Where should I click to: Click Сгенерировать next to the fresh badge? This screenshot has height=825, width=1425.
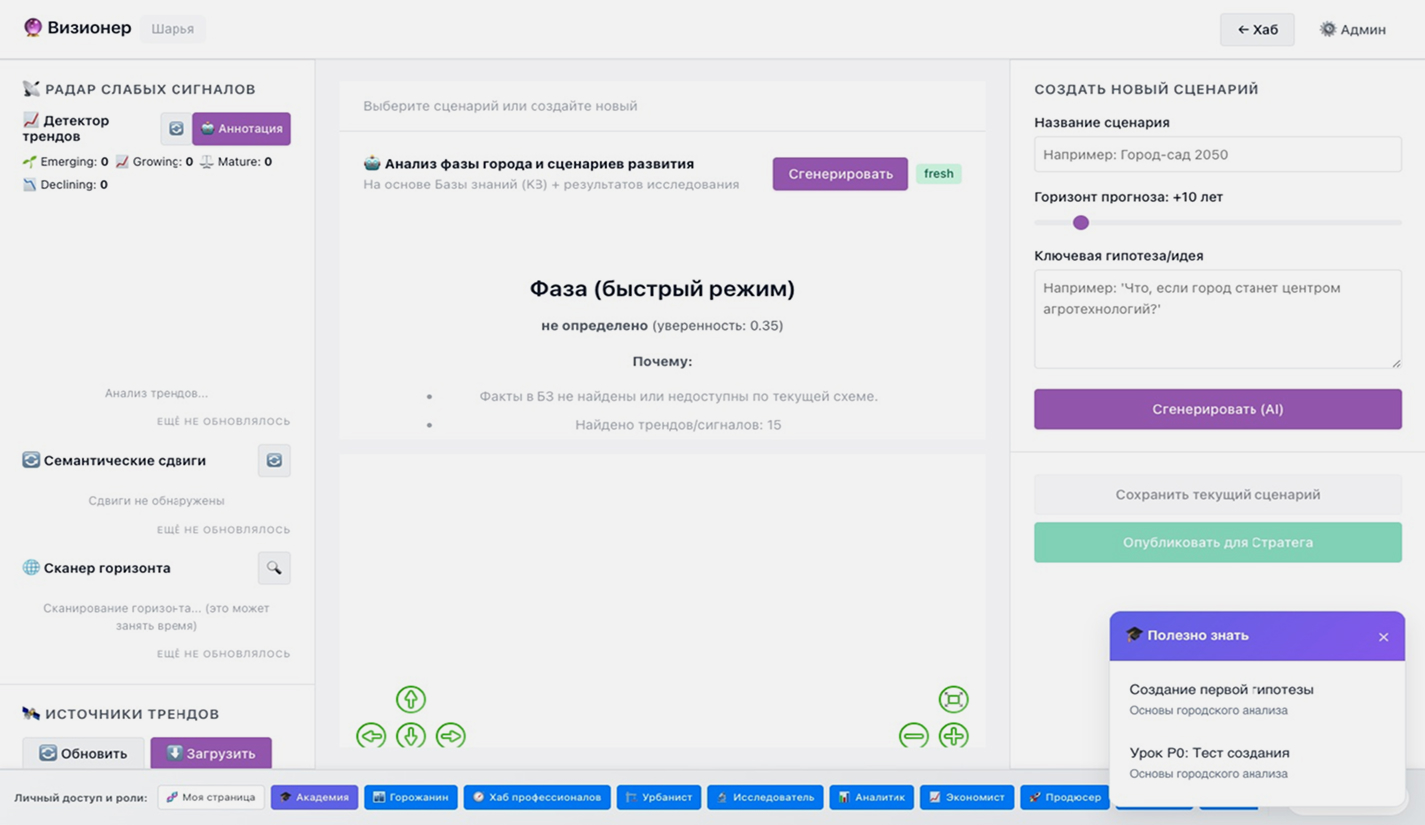(x=840, y=174)
